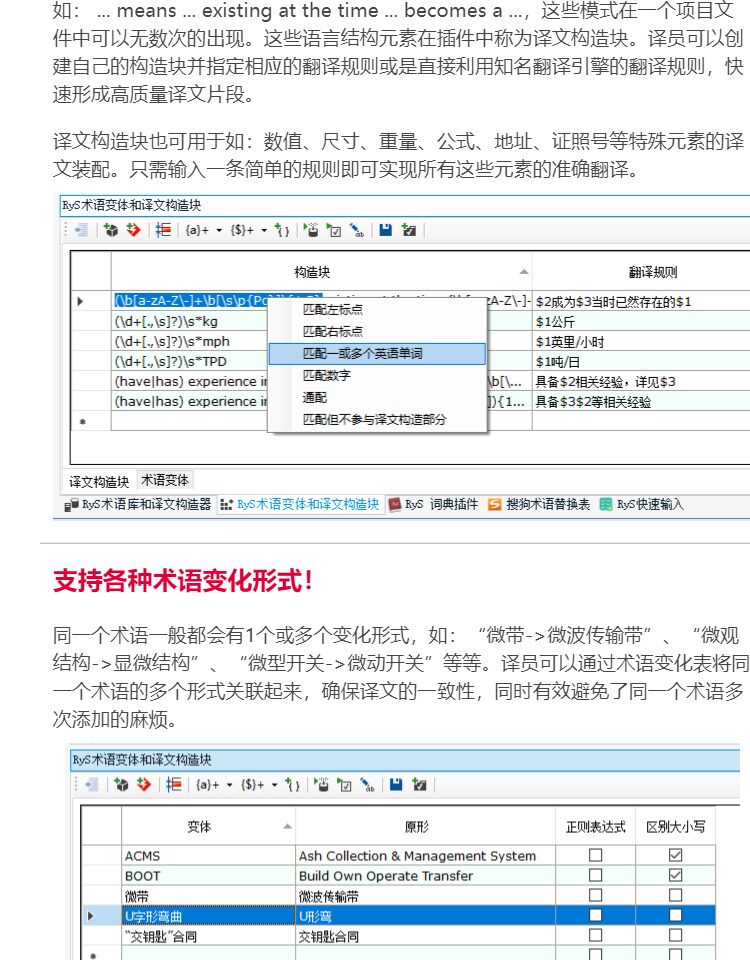Click 正则表达式 column header
Image resolution: width=750 pixels, height=960 pixels.
pos(596,827)
